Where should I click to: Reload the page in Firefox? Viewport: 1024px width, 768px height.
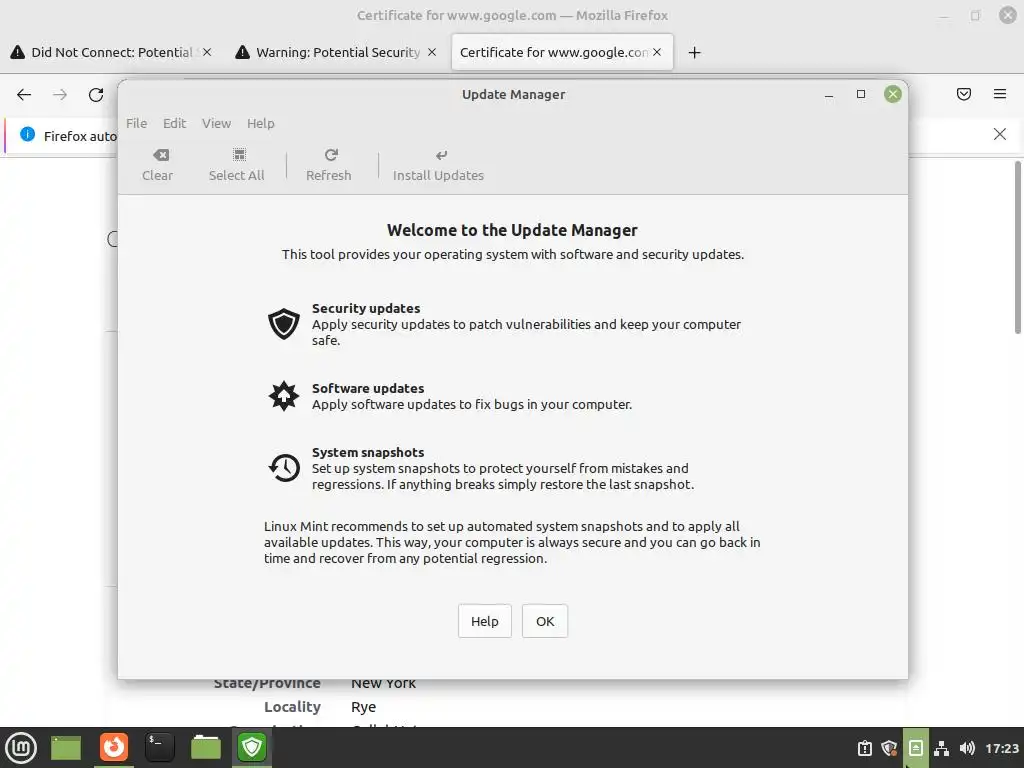point(96,95)
